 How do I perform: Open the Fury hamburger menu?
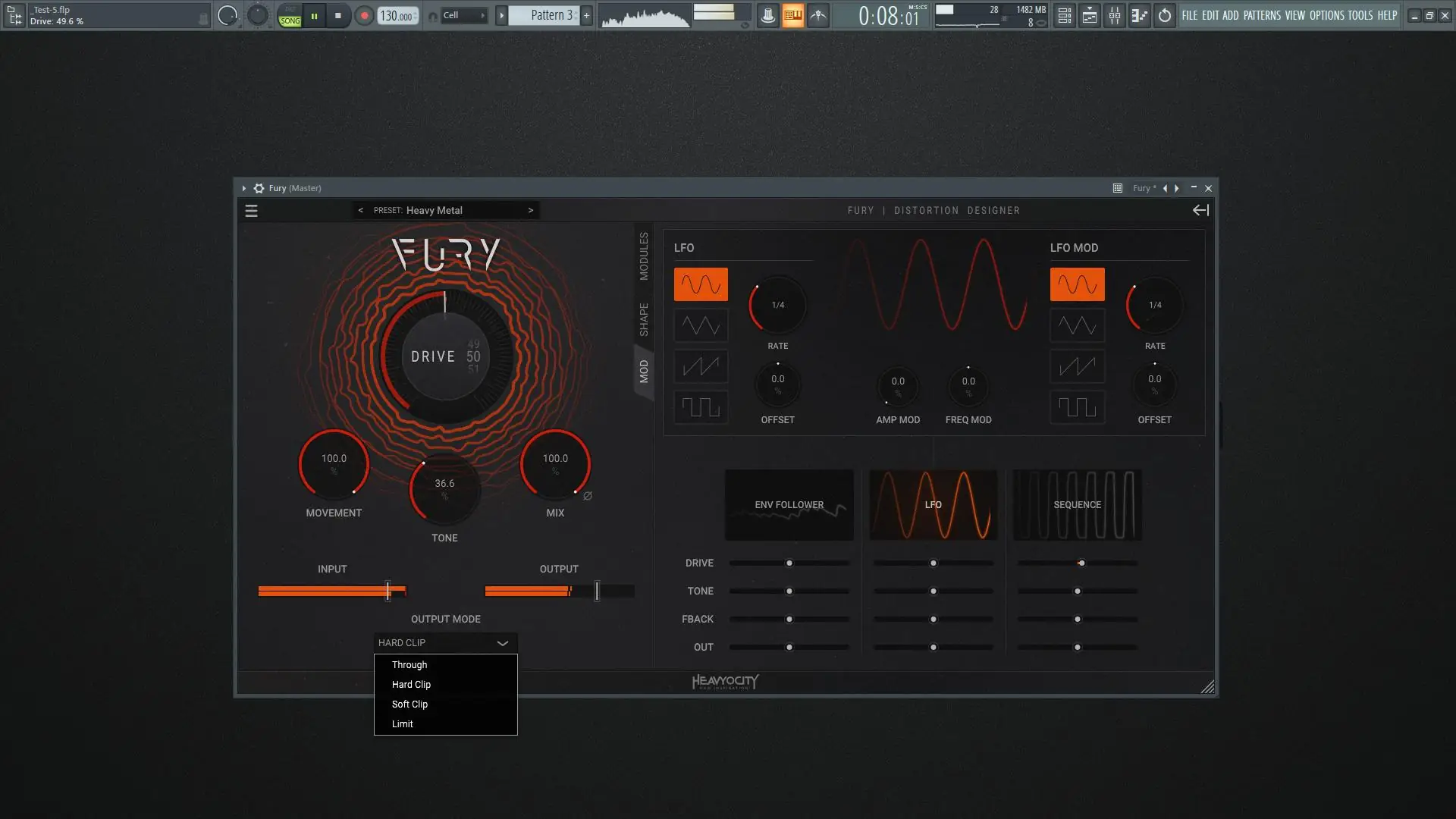[x=251, y=211]
